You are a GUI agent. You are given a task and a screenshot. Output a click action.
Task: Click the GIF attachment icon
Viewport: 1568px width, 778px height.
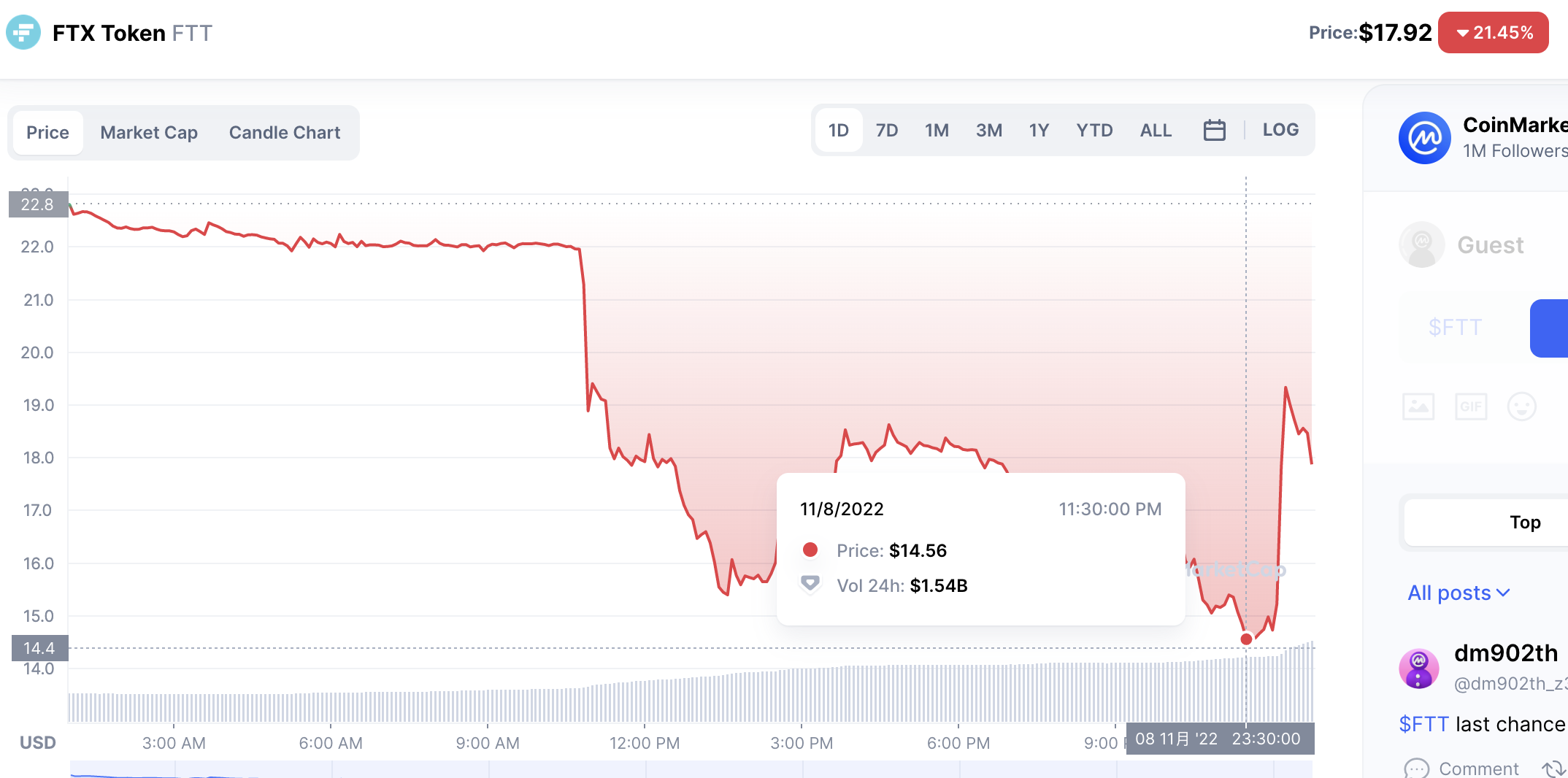click(x=1470, y=407)
